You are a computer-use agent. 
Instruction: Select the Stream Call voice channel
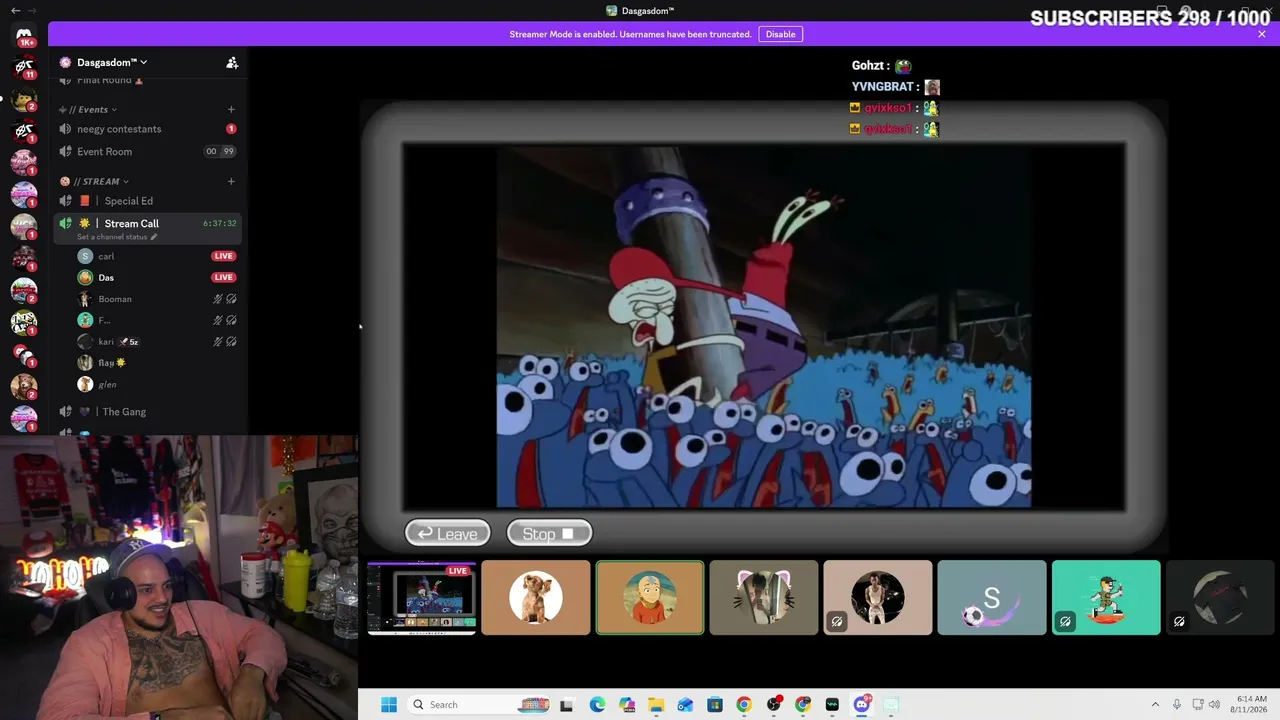point(148,227)
